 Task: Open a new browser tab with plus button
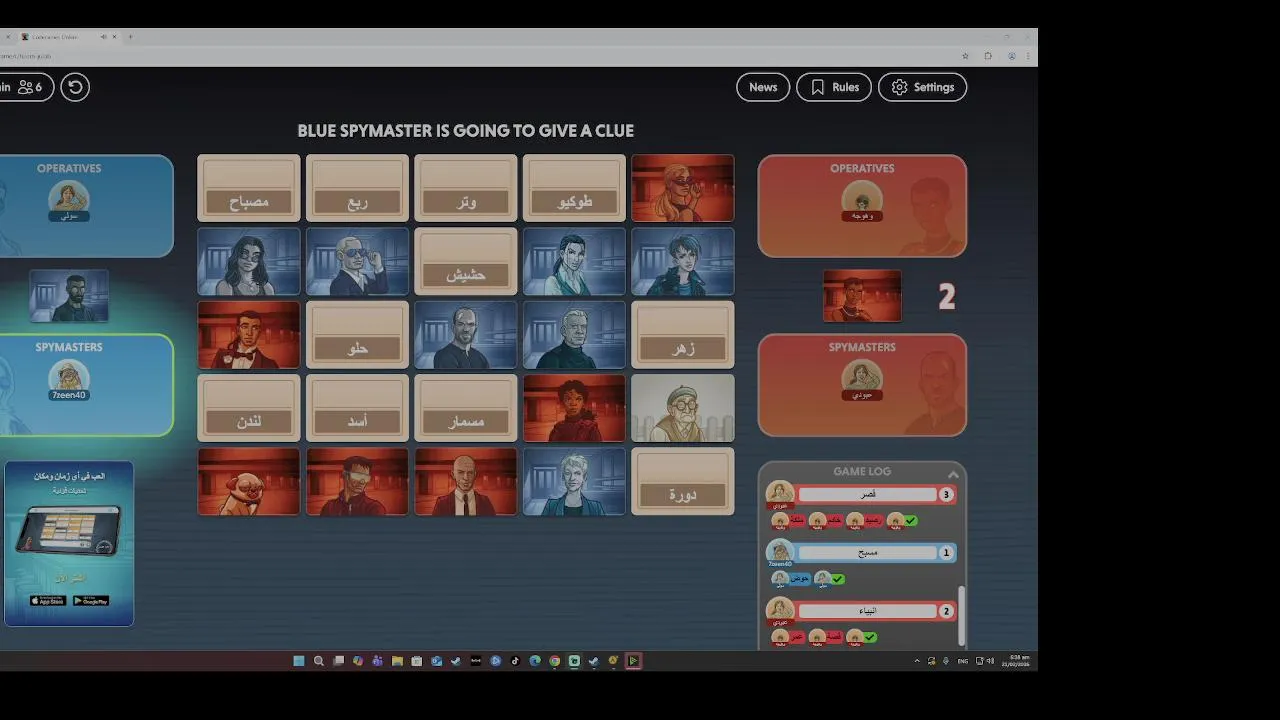pos(130,37)
